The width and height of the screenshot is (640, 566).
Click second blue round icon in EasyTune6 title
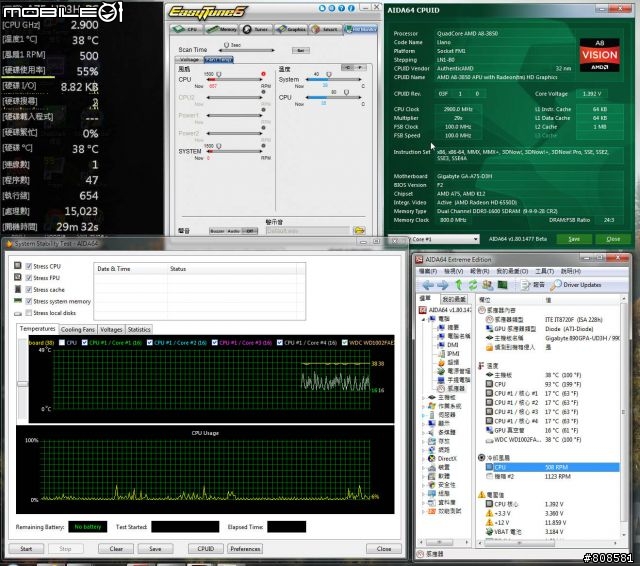332,8
